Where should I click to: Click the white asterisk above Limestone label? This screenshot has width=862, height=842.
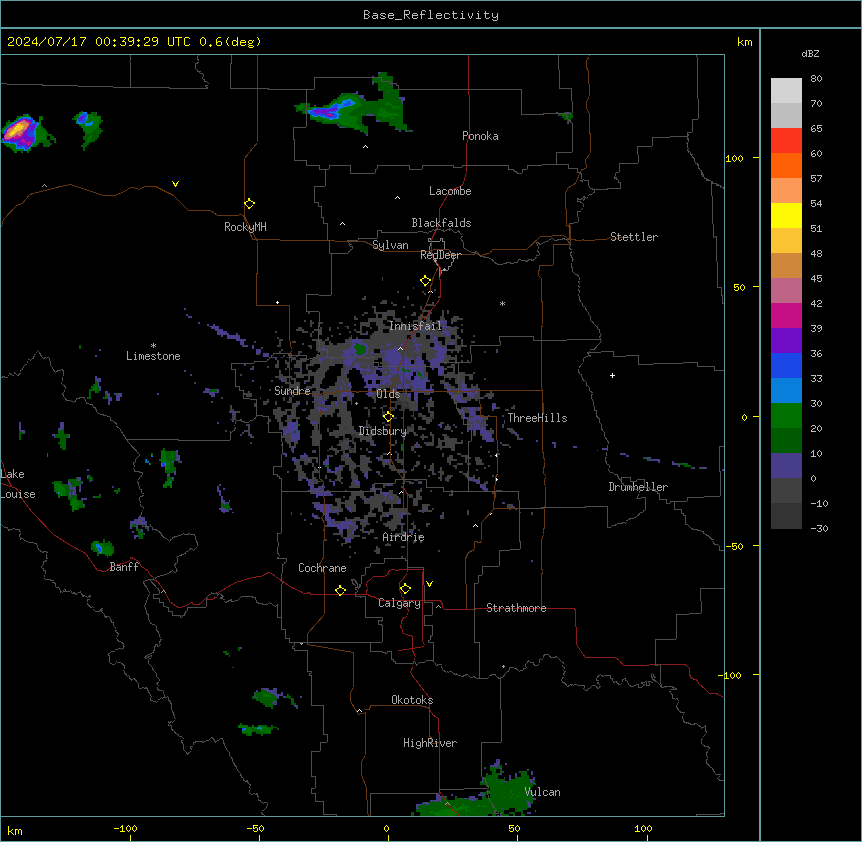153,346
